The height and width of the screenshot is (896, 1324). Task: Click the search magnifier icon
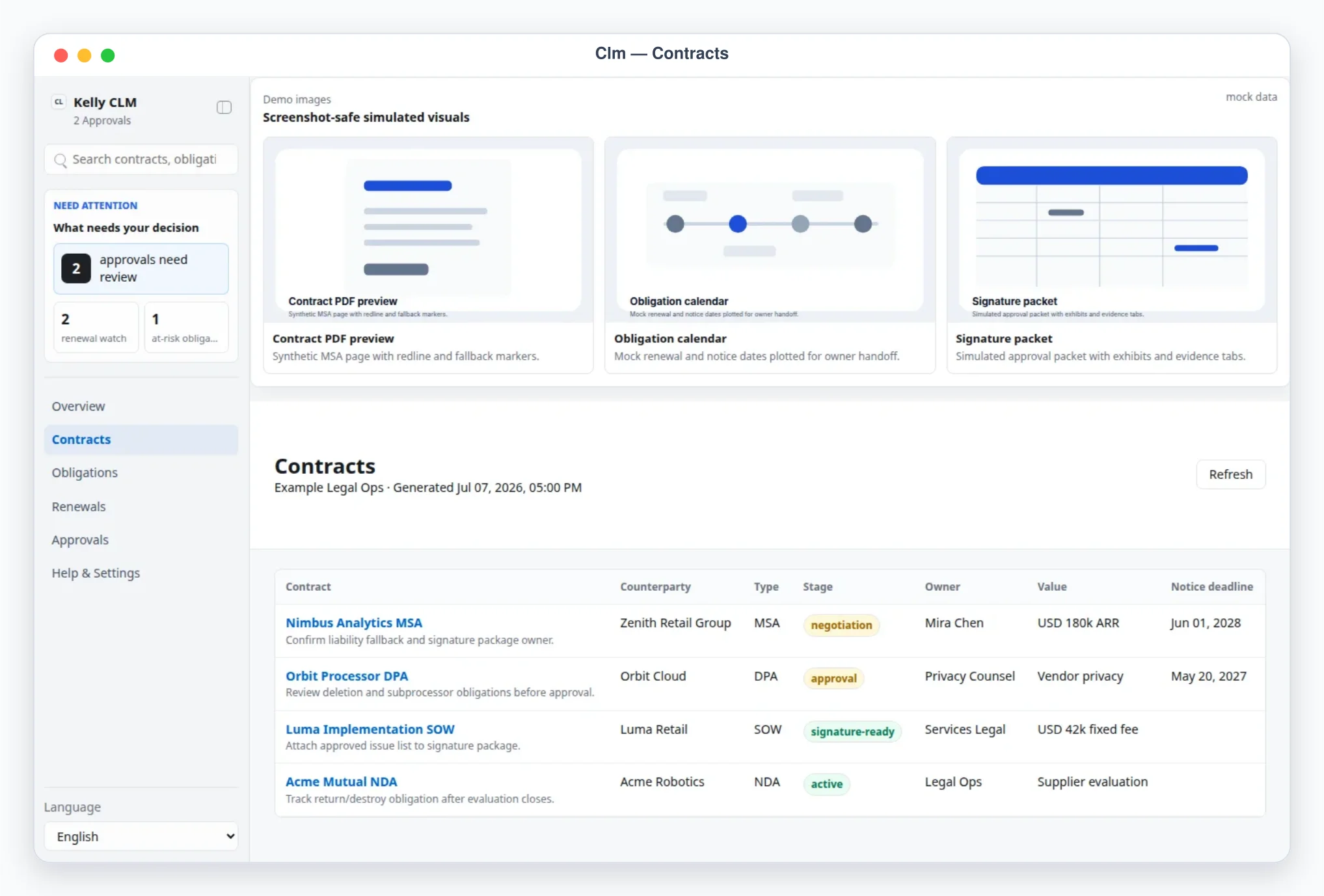click(61, 160)
